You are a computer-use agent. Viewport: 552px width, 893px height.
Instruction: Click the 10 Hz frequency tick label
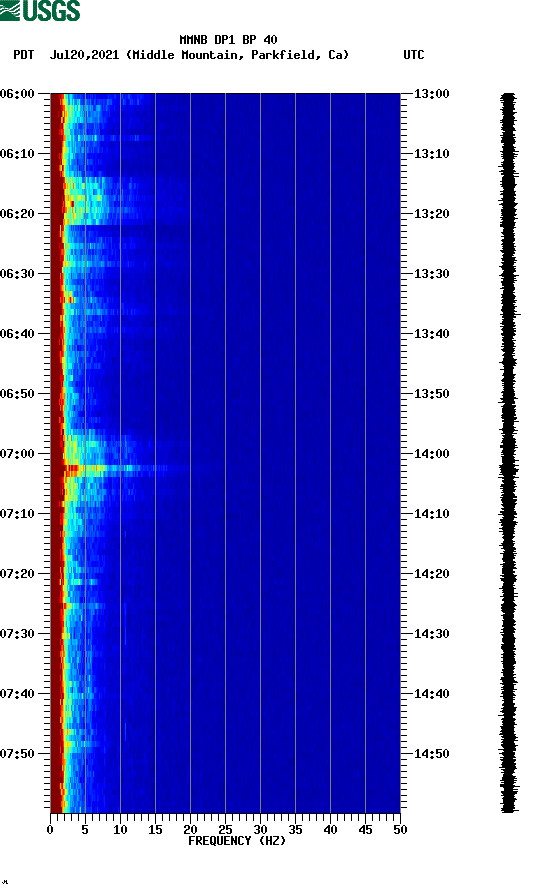(120, 830)
